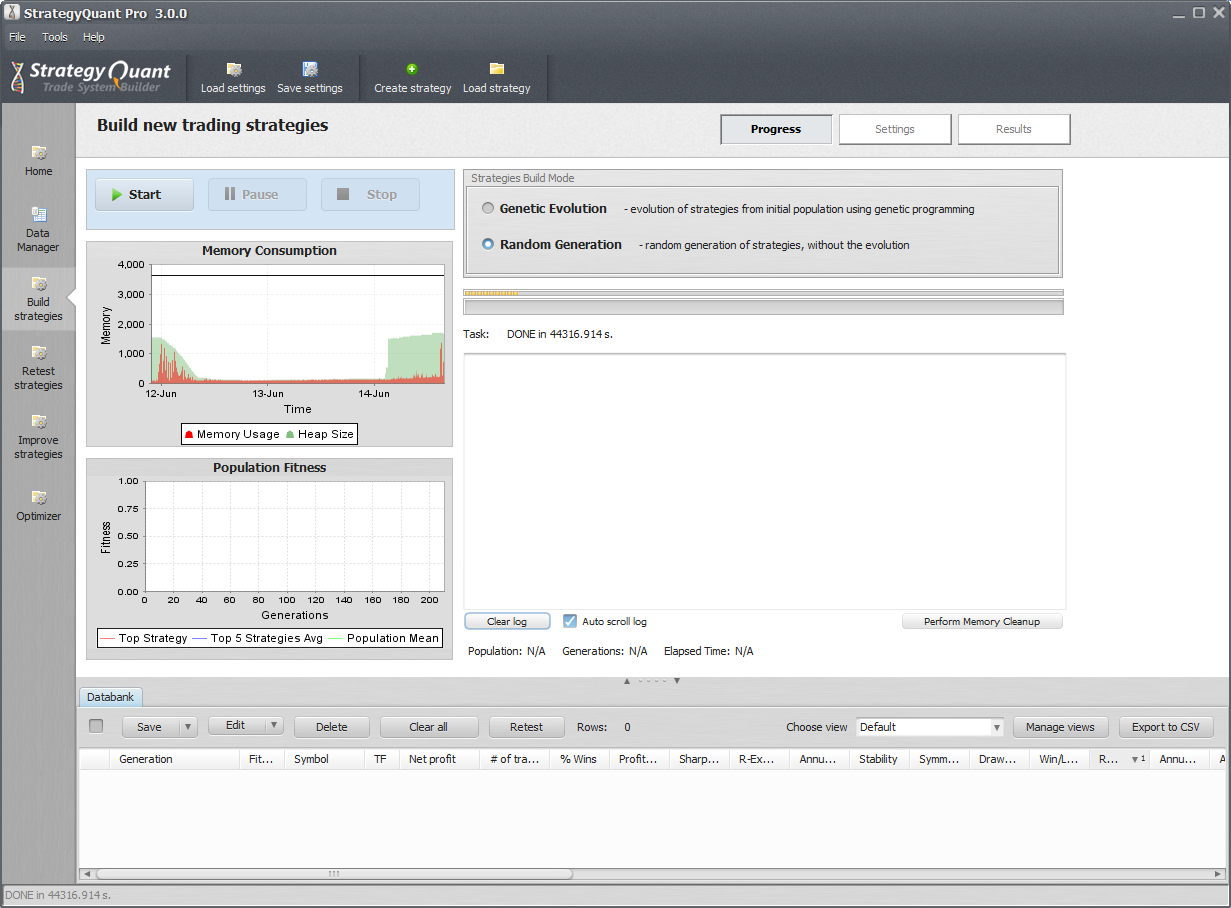
Task: Open Retest strategies sidebar section
Action: [39, 368]
